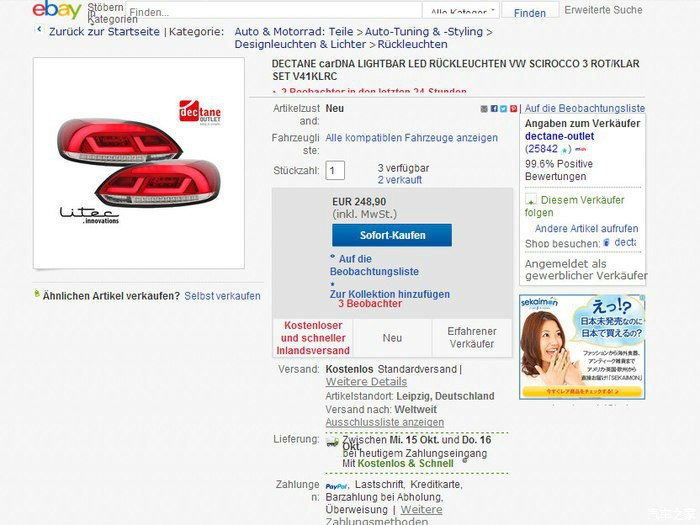Viewport: 700px width, 525px height.
Task: Share listing on Pinterest
Action: pyautogui.click(x=514, y=108)
